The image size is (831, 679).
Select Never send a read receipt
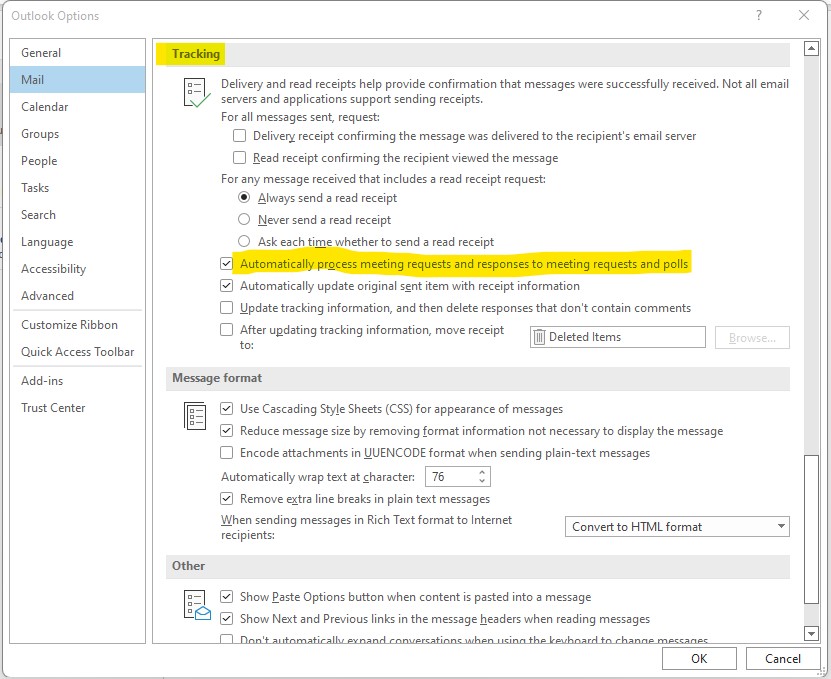243,219
